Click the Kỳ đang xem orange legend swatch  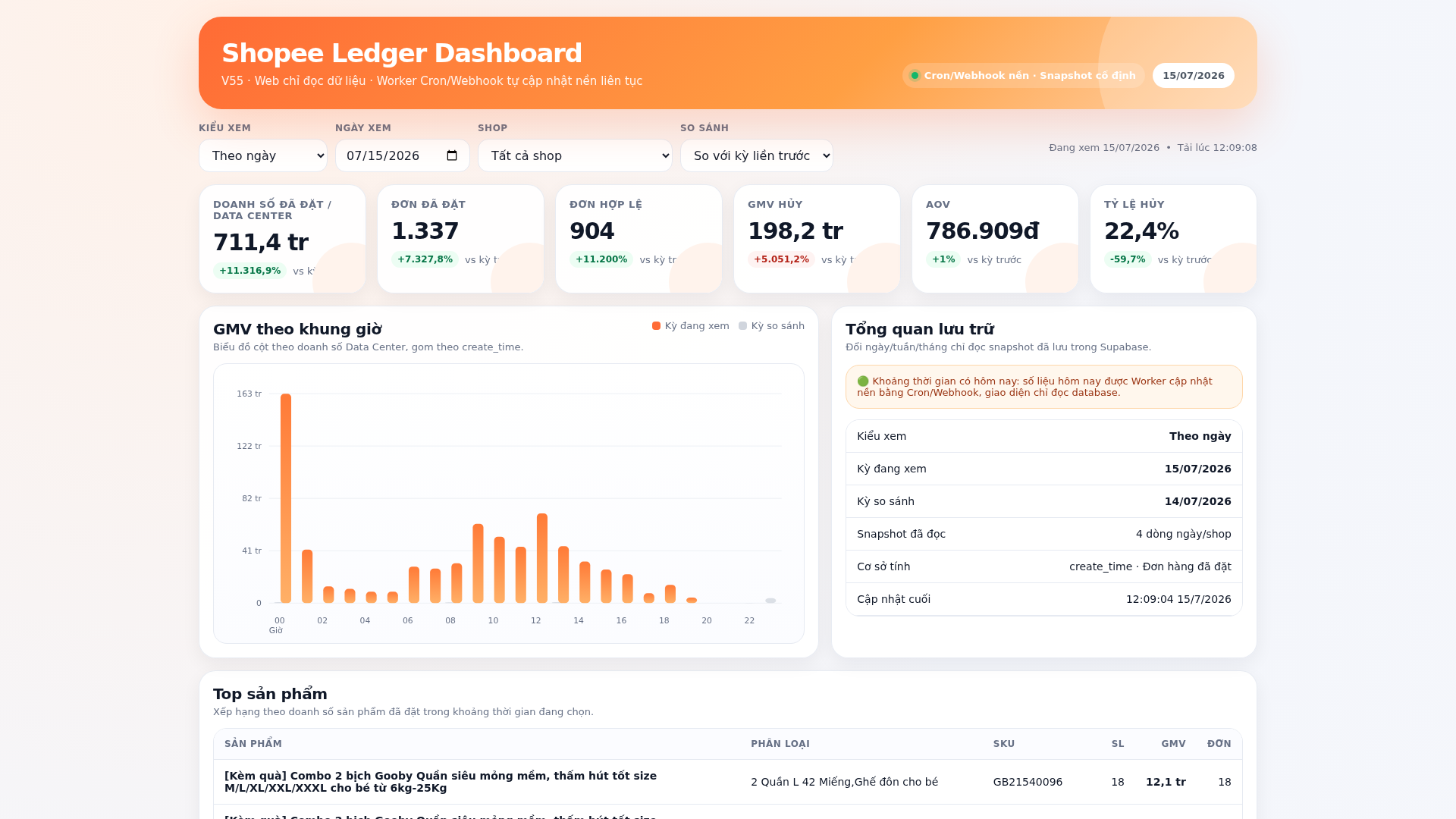pos(656,326)
